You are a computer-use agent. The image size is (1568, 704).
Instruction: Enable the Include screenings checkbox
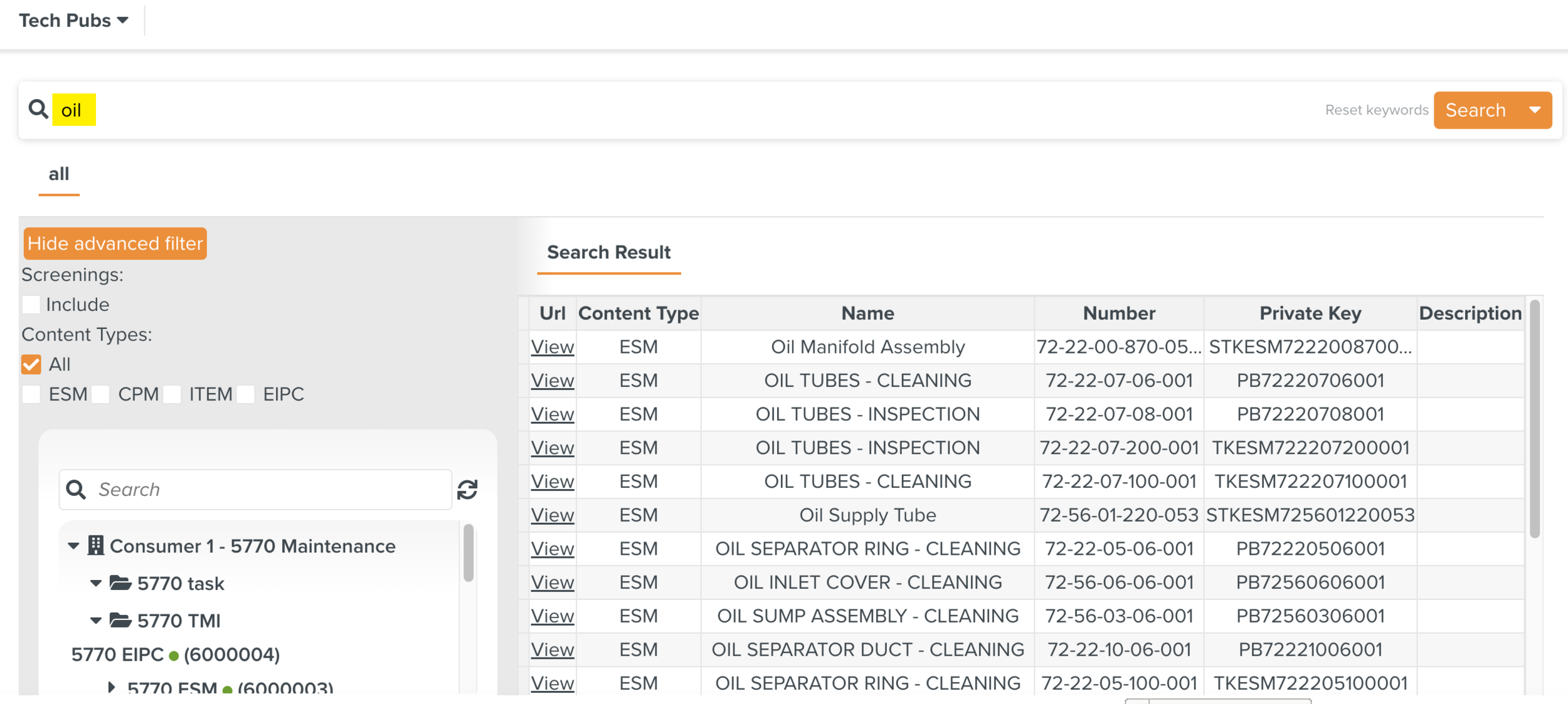pos(31,305)
